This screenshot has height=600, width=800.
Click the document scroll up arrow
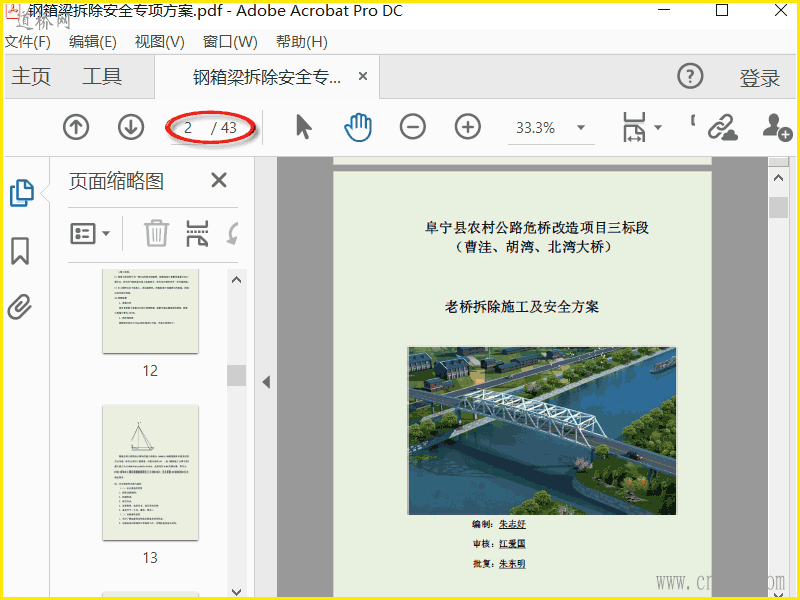pos(778,178)
